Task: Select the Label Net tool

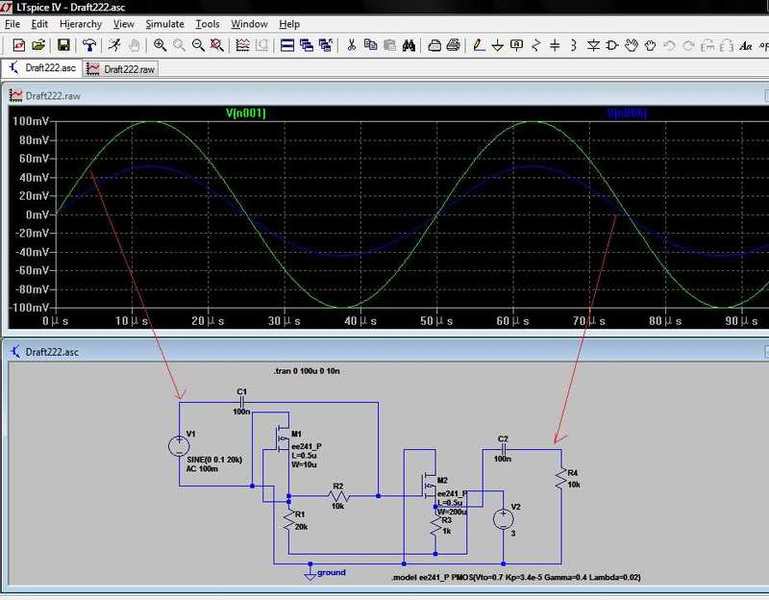Action: pyautogui.click(x=516, y=46)
